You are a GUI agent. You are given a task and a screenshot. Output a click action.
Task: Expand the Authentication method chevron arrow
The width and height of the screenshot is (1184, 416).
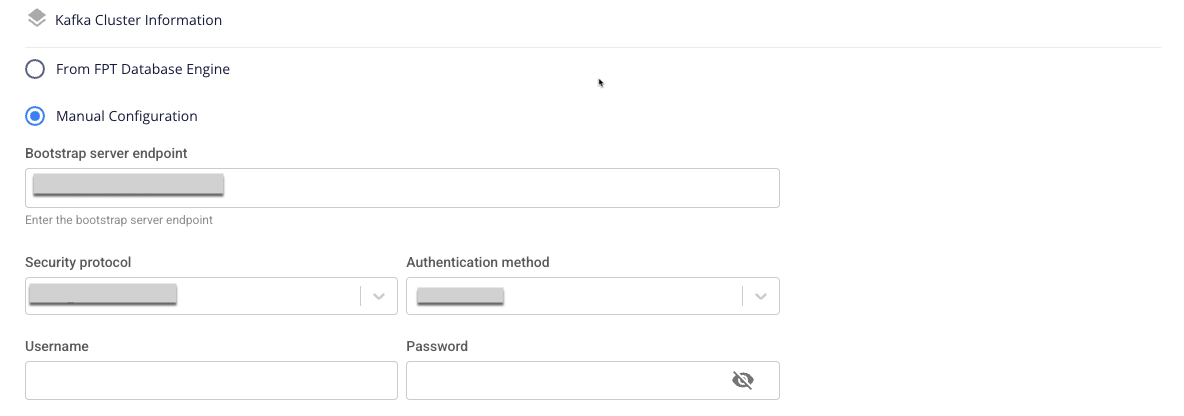pos(761,296)
